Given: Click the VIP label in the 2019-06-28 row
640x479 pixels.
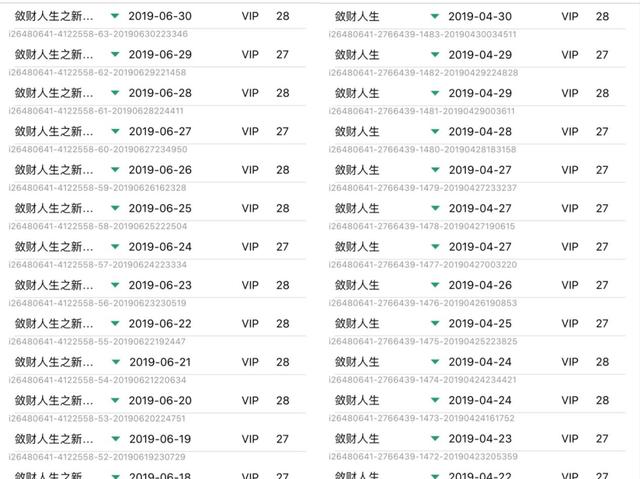Looking at the screenshot, I should click(x=251, y=93).
